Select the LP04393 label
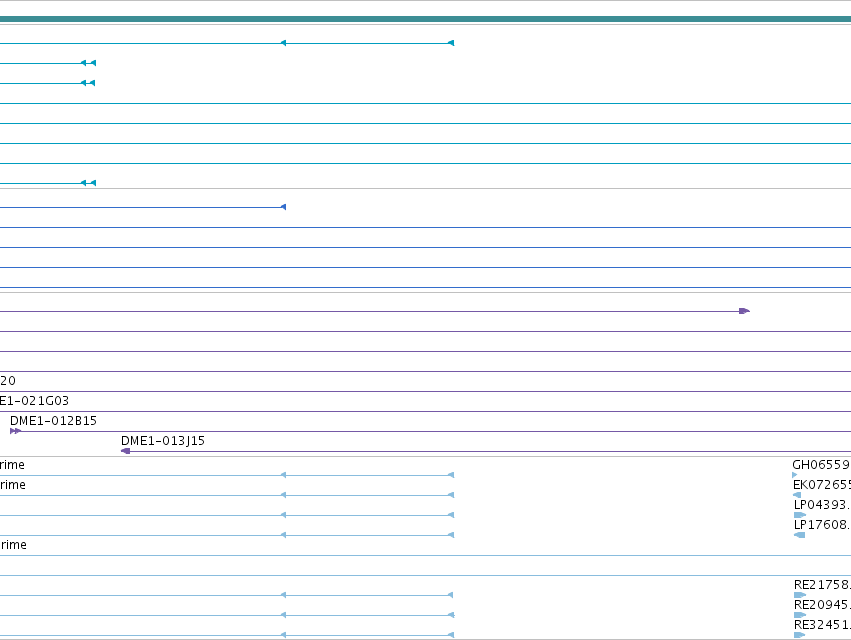The image size is (851, 640). point(822,505)
